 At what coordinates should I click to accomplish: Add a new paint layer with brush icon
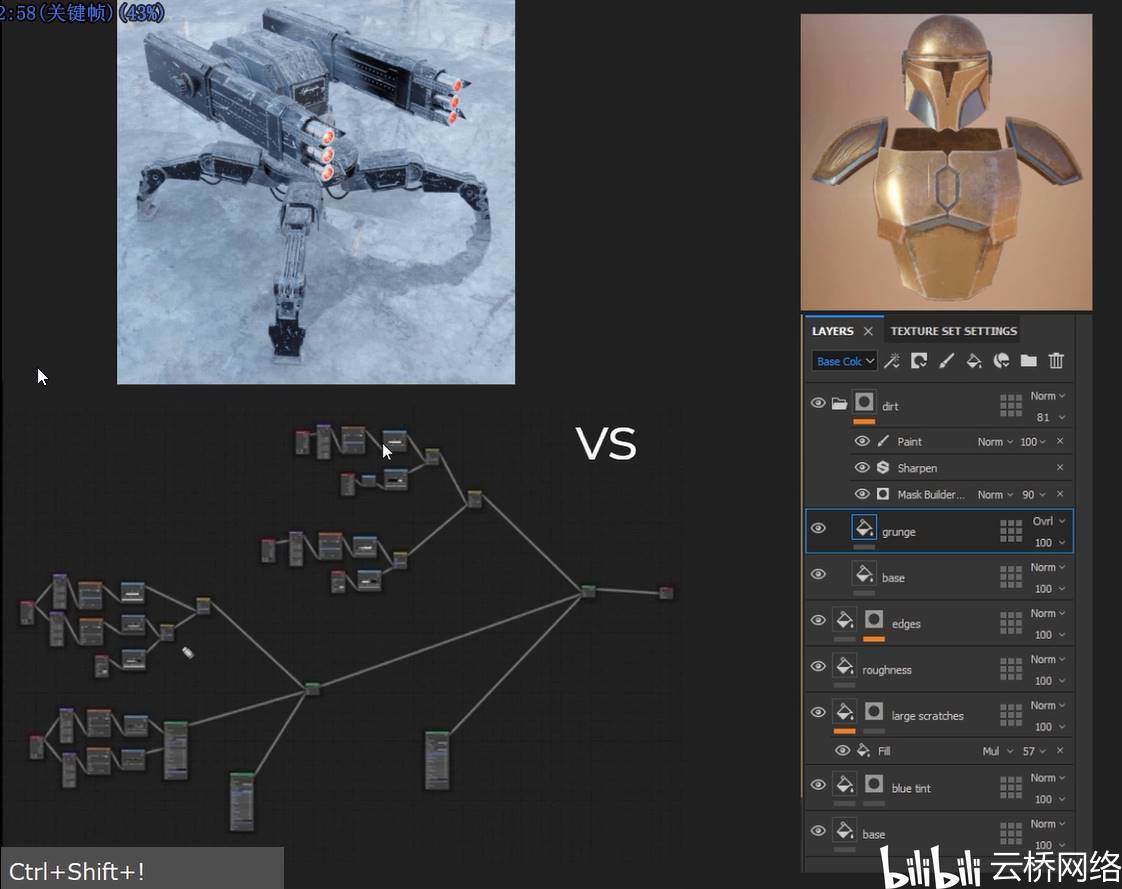pos(946,361)
